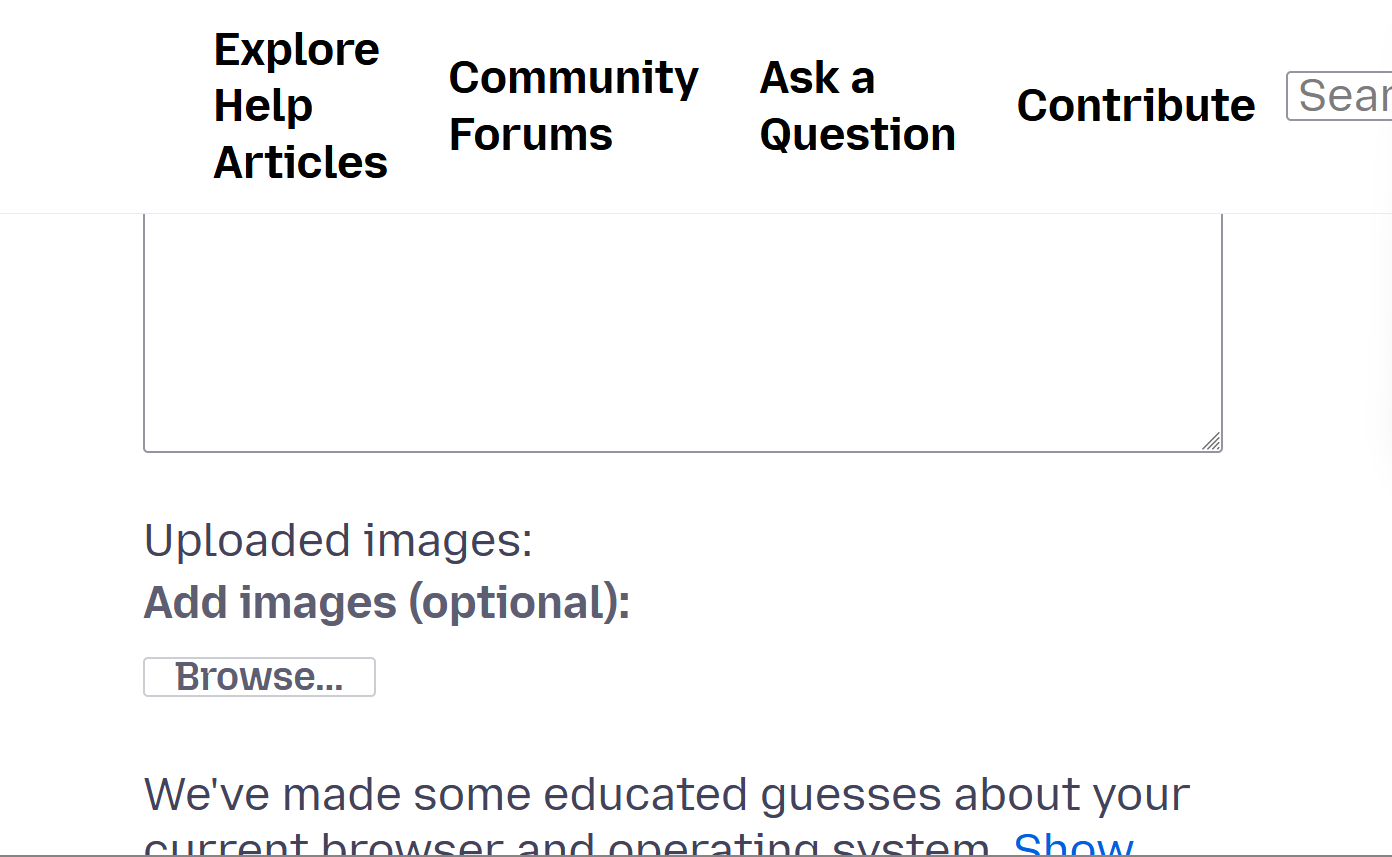Click the "educated guesses" paragraph text
This screenshot has width=1392, height=857.
click(x=666, y=795)
